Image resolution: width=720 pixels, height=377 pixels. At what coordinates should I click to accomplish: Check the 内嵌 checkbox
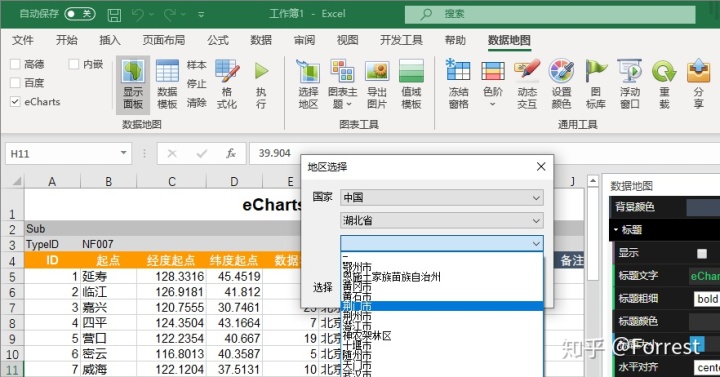[x=73, y=64]
